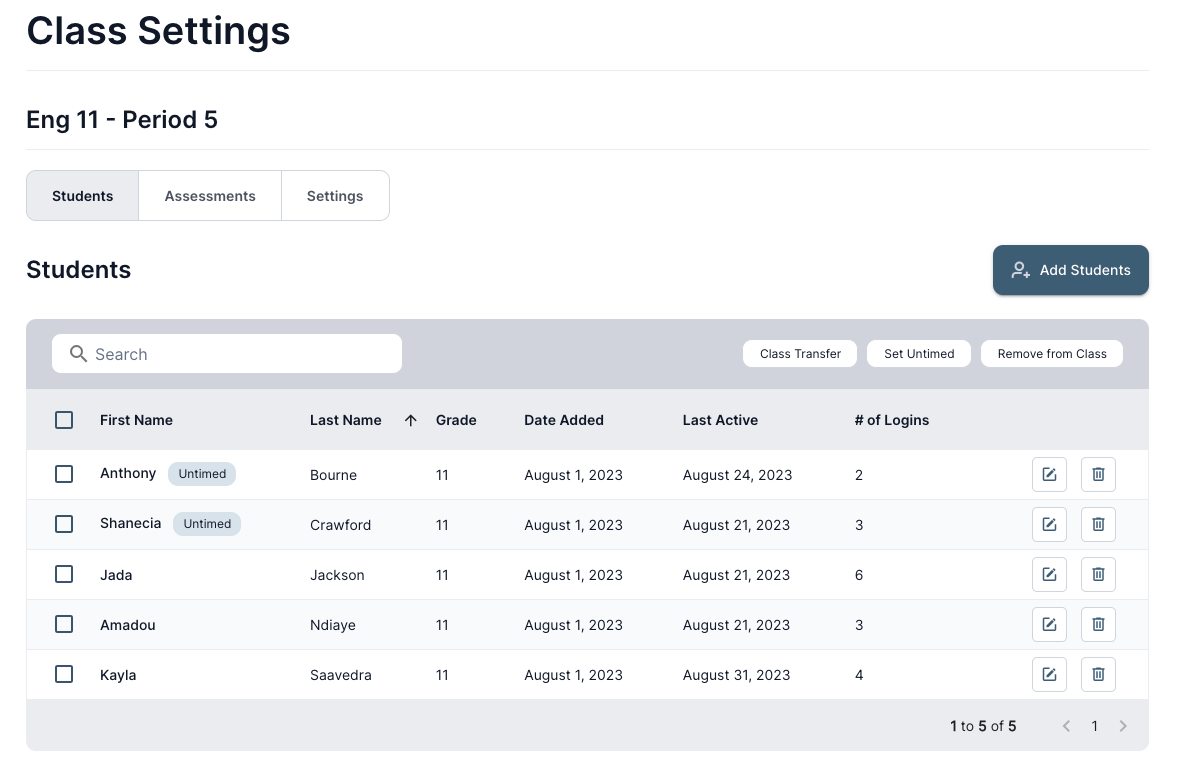
Task: Switch to the Assessments tab
Action: [x=210, y=196]
